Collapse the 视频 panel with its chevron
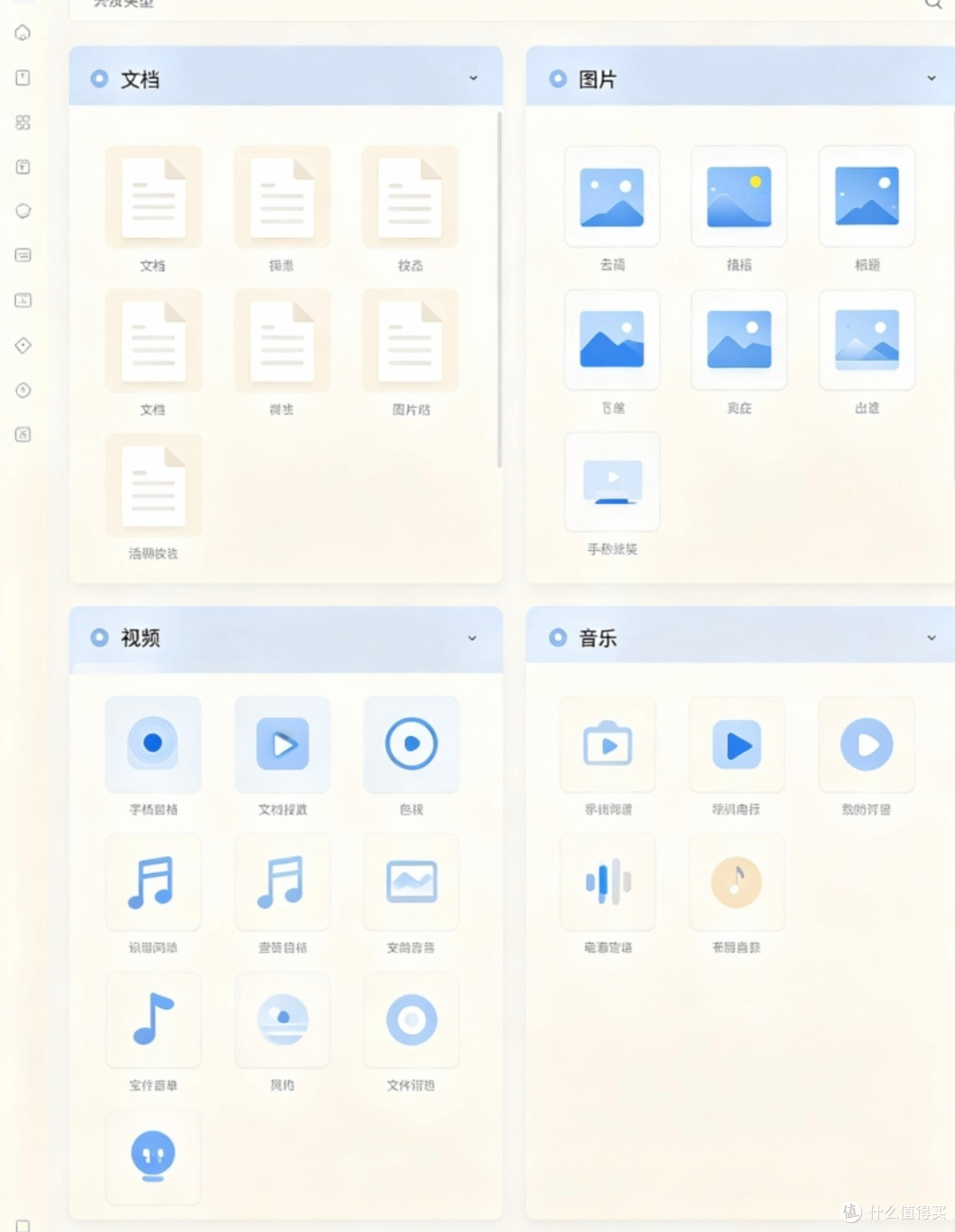The width and height of the screenshot is (955, 1232). (x=472, y=638)
